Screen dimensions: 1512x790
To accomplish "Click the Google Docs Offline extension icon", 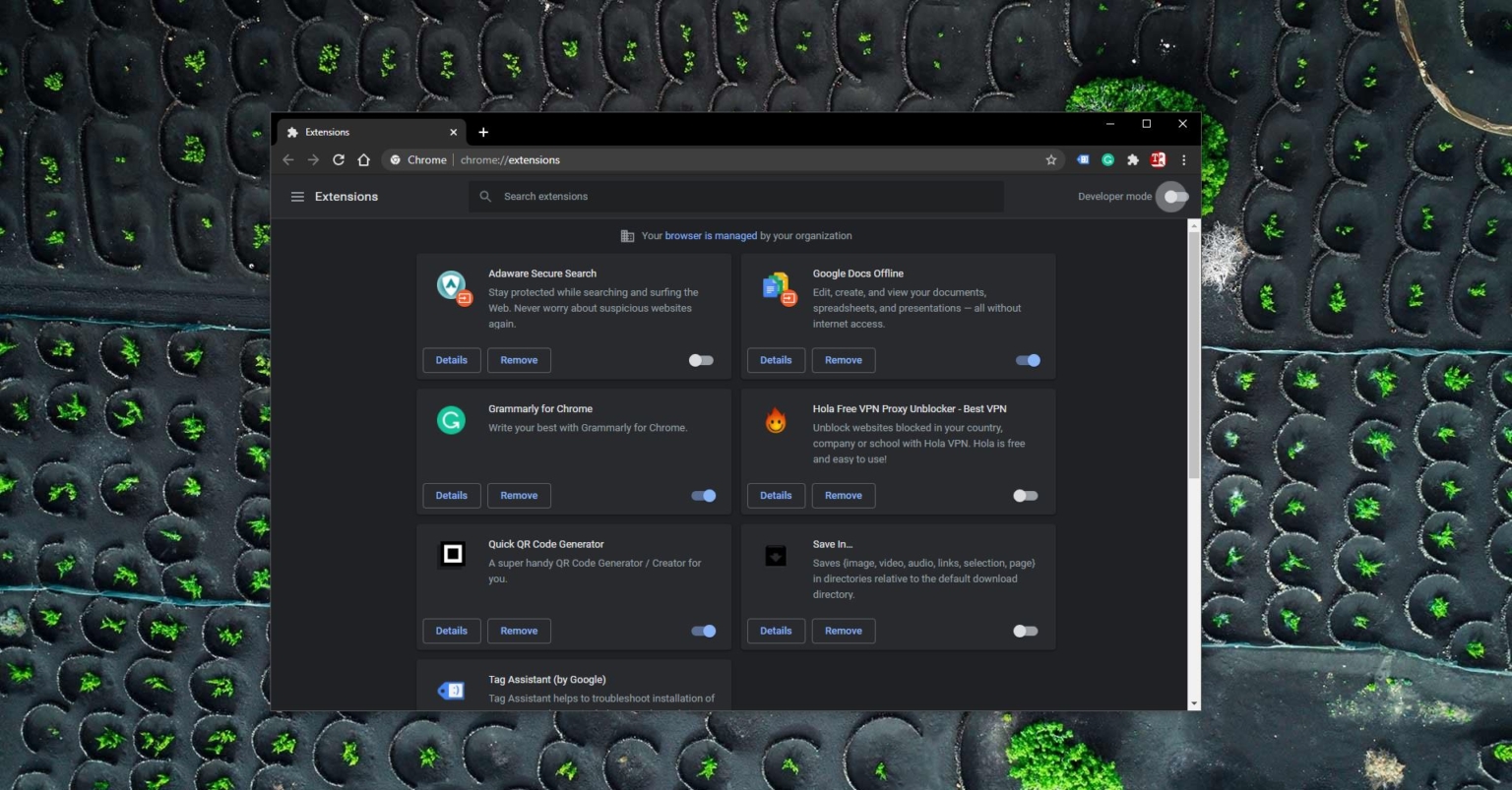I will point(776,288).
